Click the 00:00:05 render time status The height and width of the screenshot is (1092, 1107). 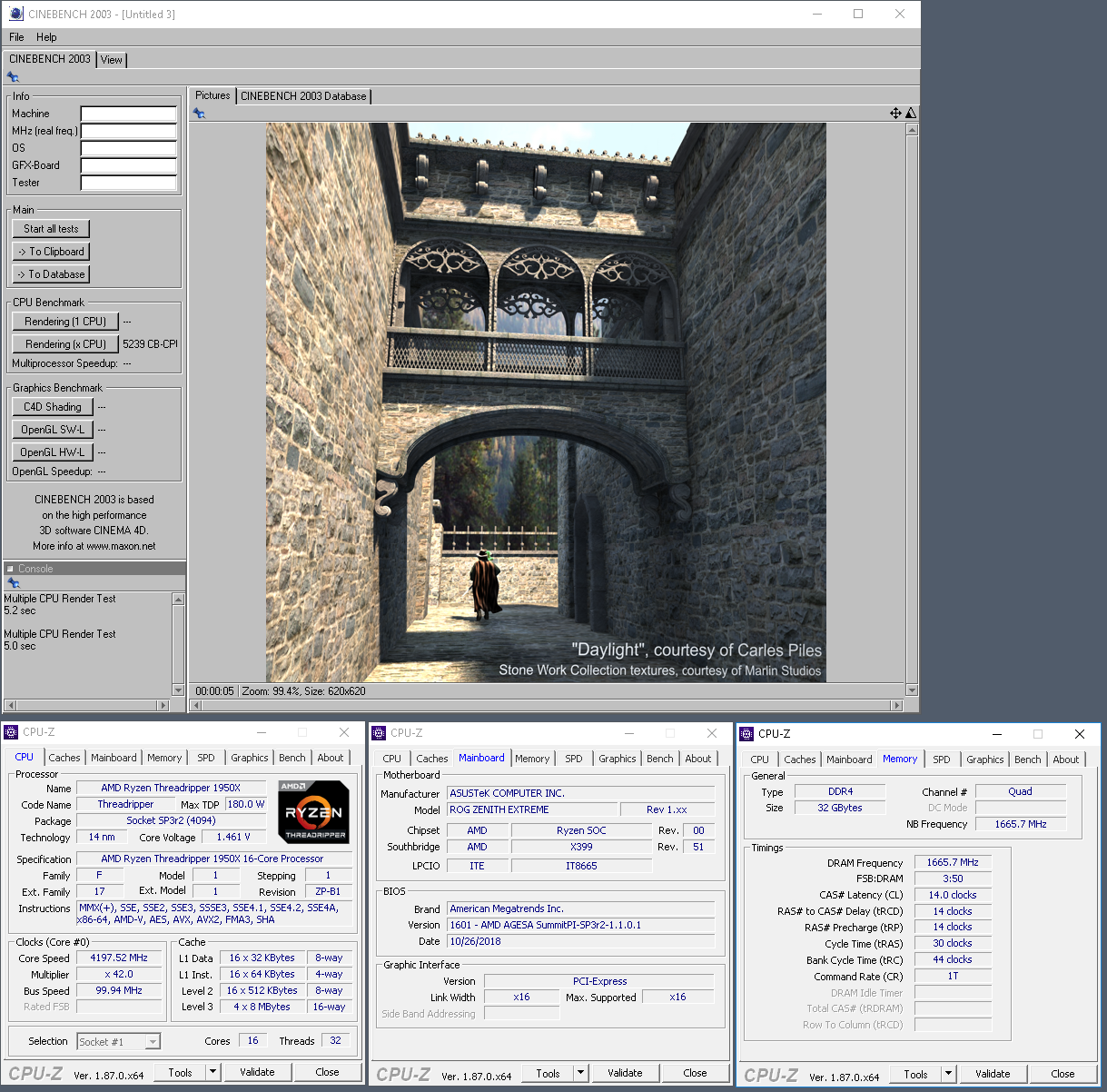[214, 691]
